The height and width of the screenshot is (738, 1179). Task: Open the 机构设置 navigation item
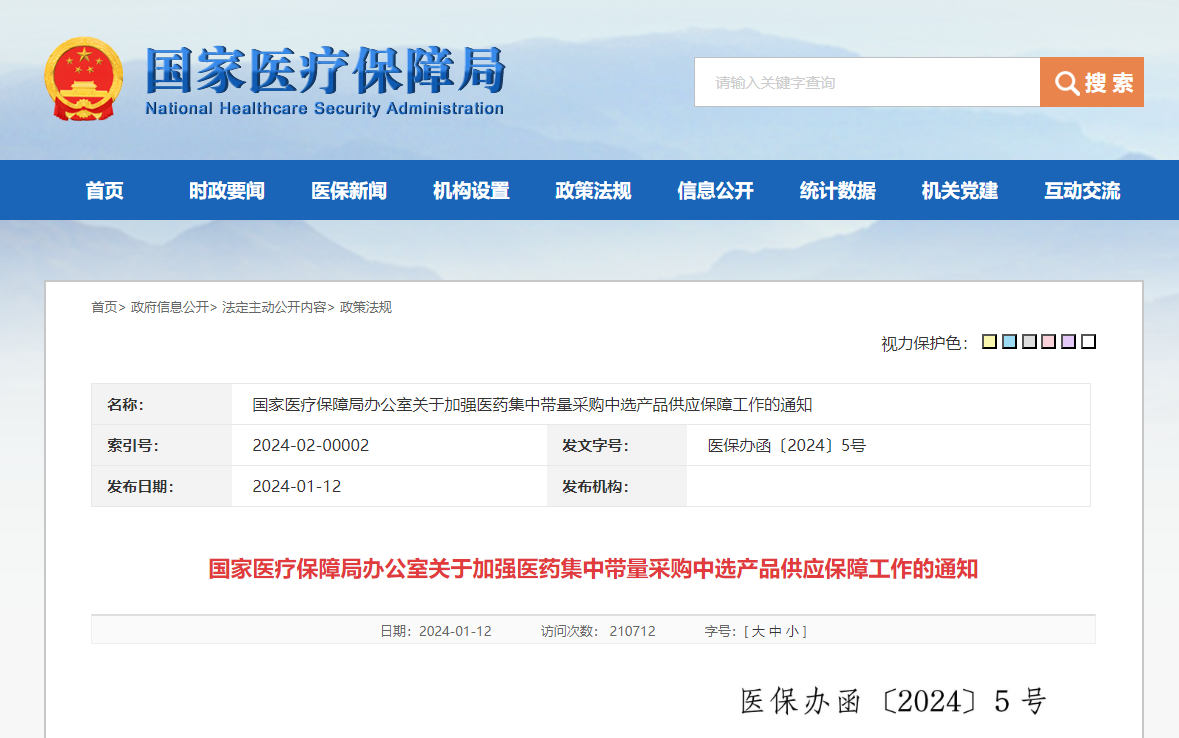click(471, 190)
